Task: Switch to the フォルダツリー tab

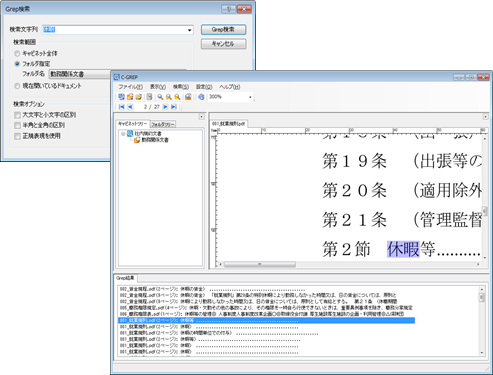Action: (163, 124)
